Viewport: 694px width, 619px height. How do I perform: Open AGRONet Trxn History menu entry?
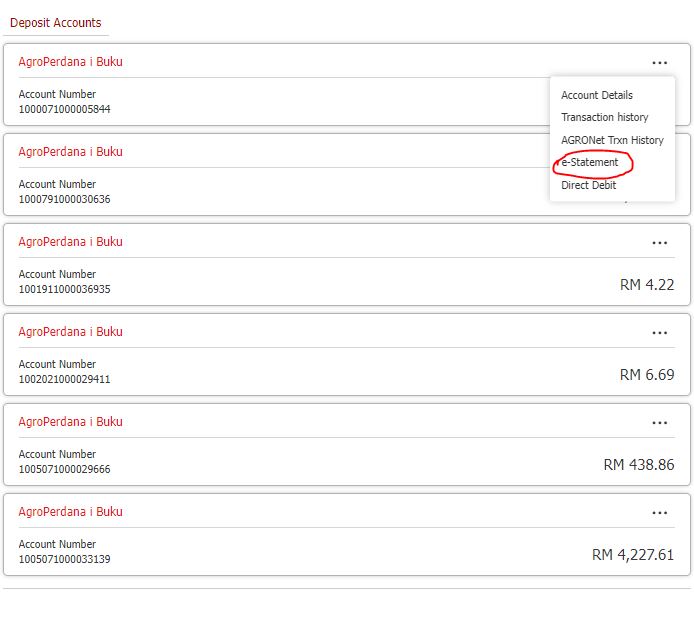click(612, 140)
